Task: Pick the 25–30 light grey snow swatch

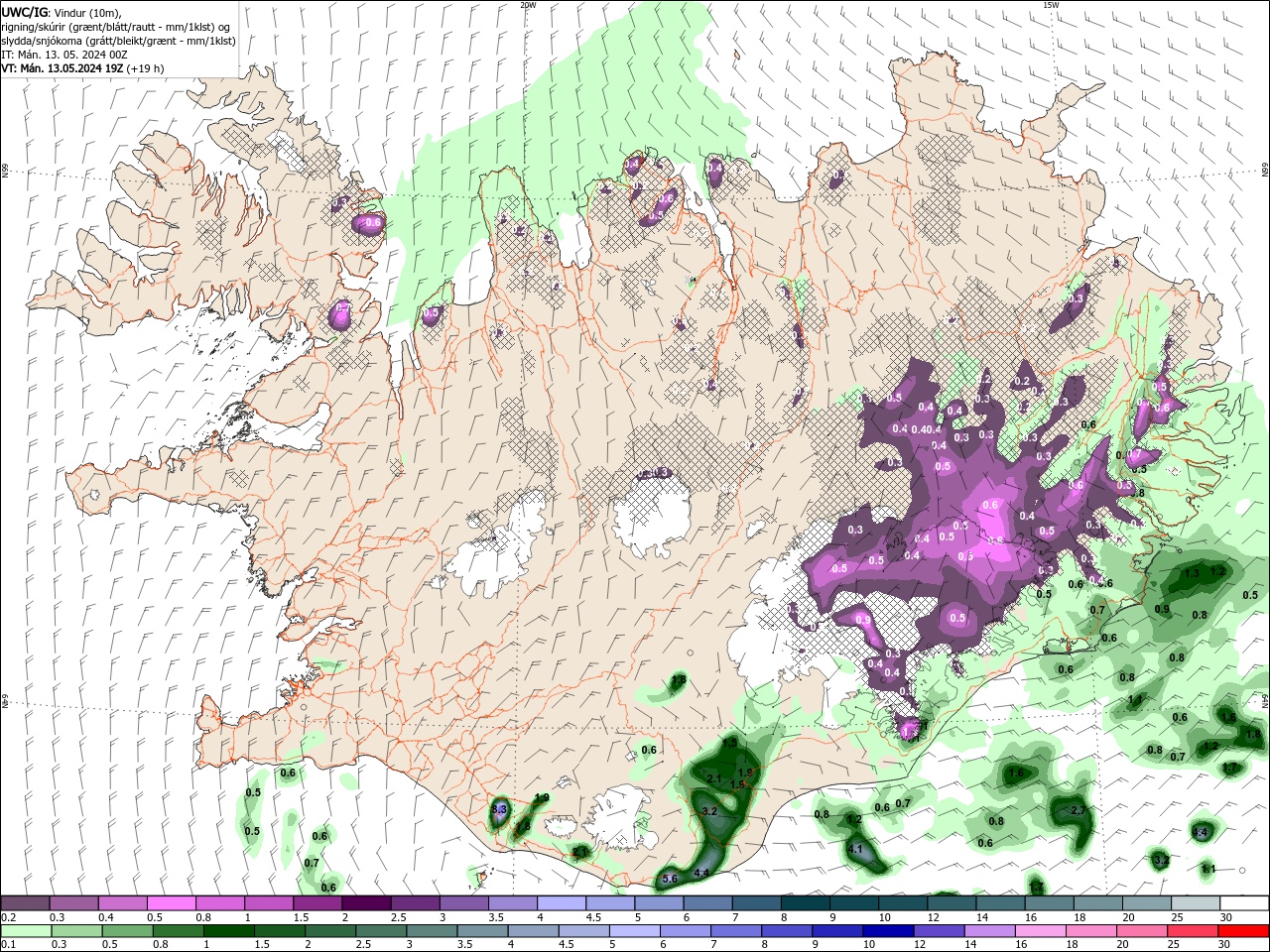Action: tap(1196, 903)
